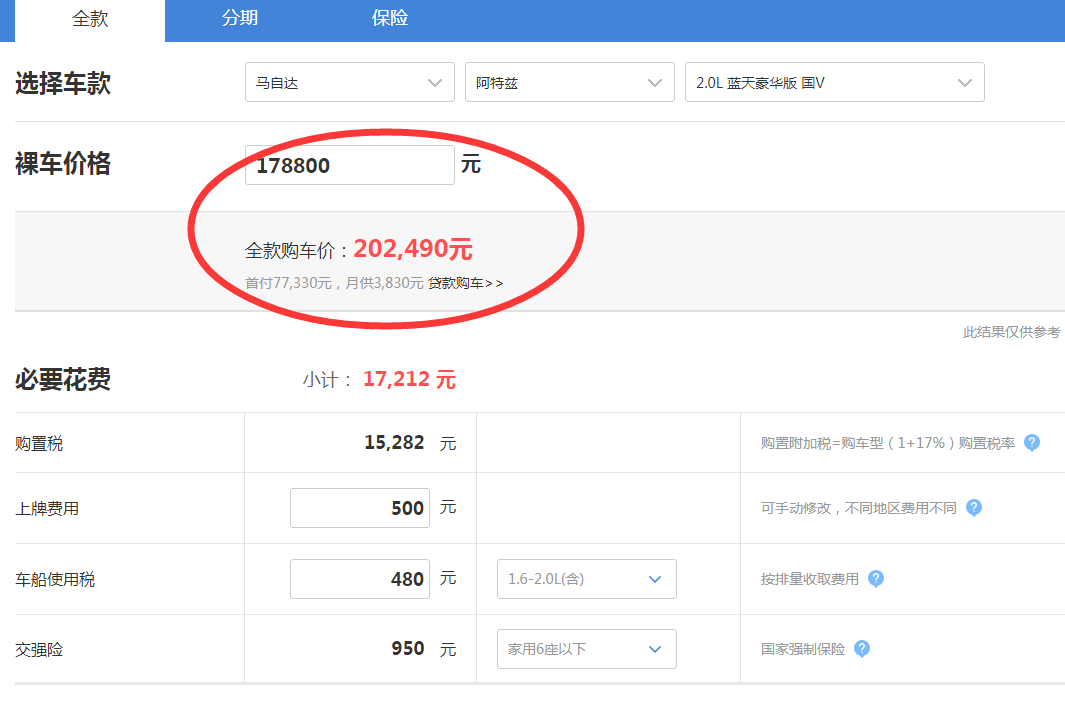Viewport: 1065px width, 707px height.
Task: Open the 马自达 brand dropdown
Action: (x=350, y=82)
